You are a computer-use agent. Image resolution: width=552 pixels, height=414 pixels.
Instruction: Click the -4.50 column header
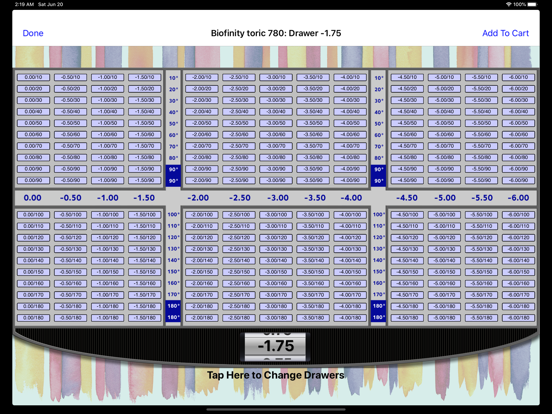pyautogui.click(x=407, y=198)
